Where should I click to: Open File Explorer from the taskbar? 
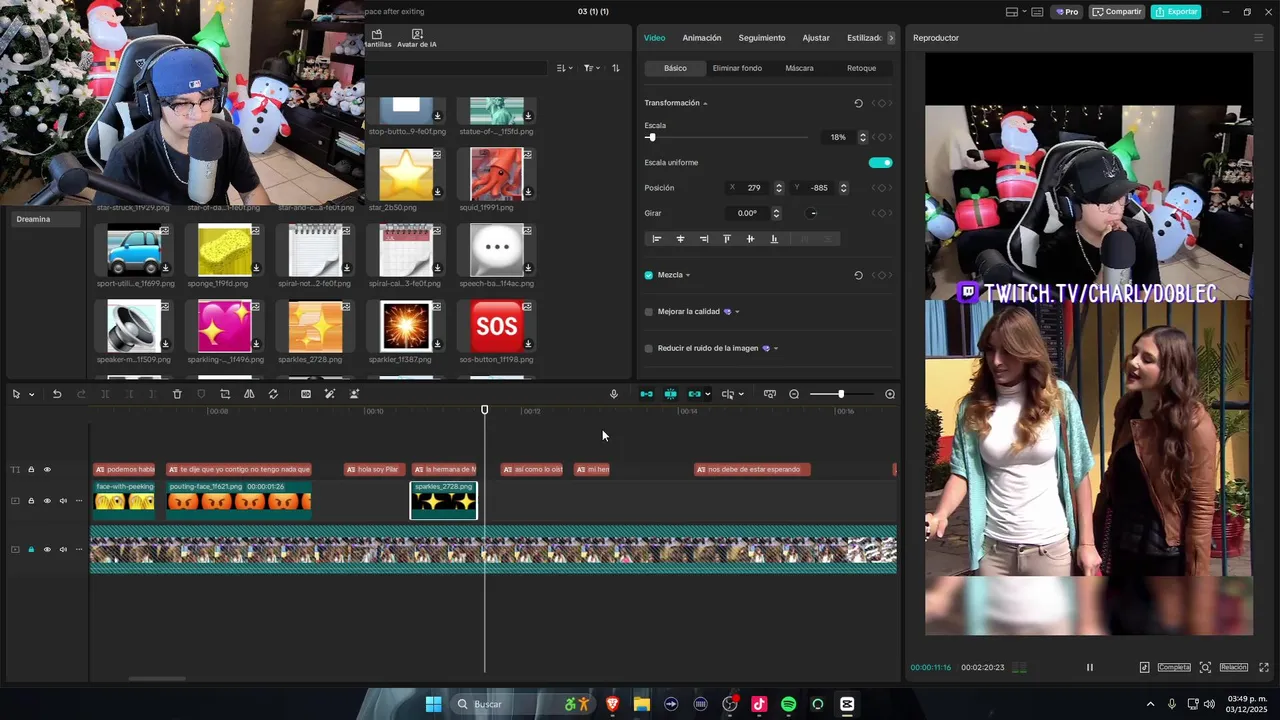(642, 704)
